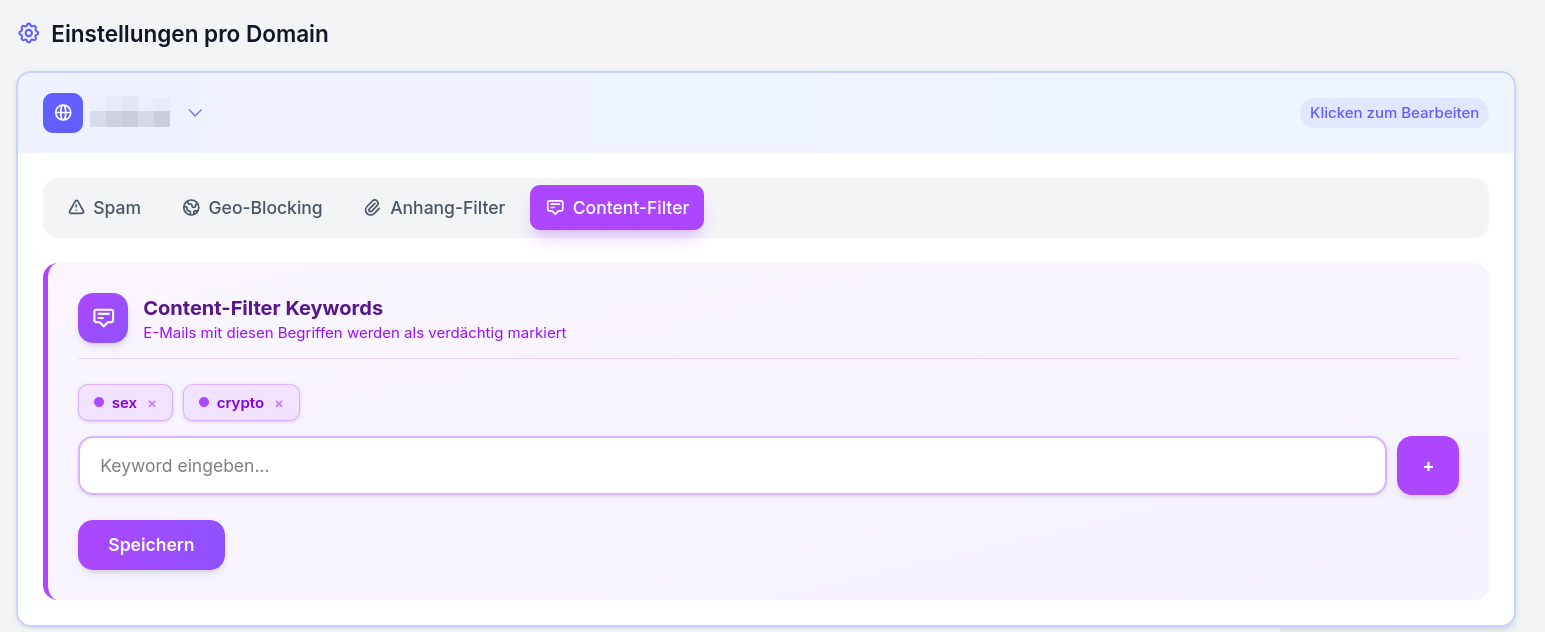Image resolution: width=1545 pixels, height=632 pixels.
Task: Click the settings gear next to page title
Action: tap(28, 33)
